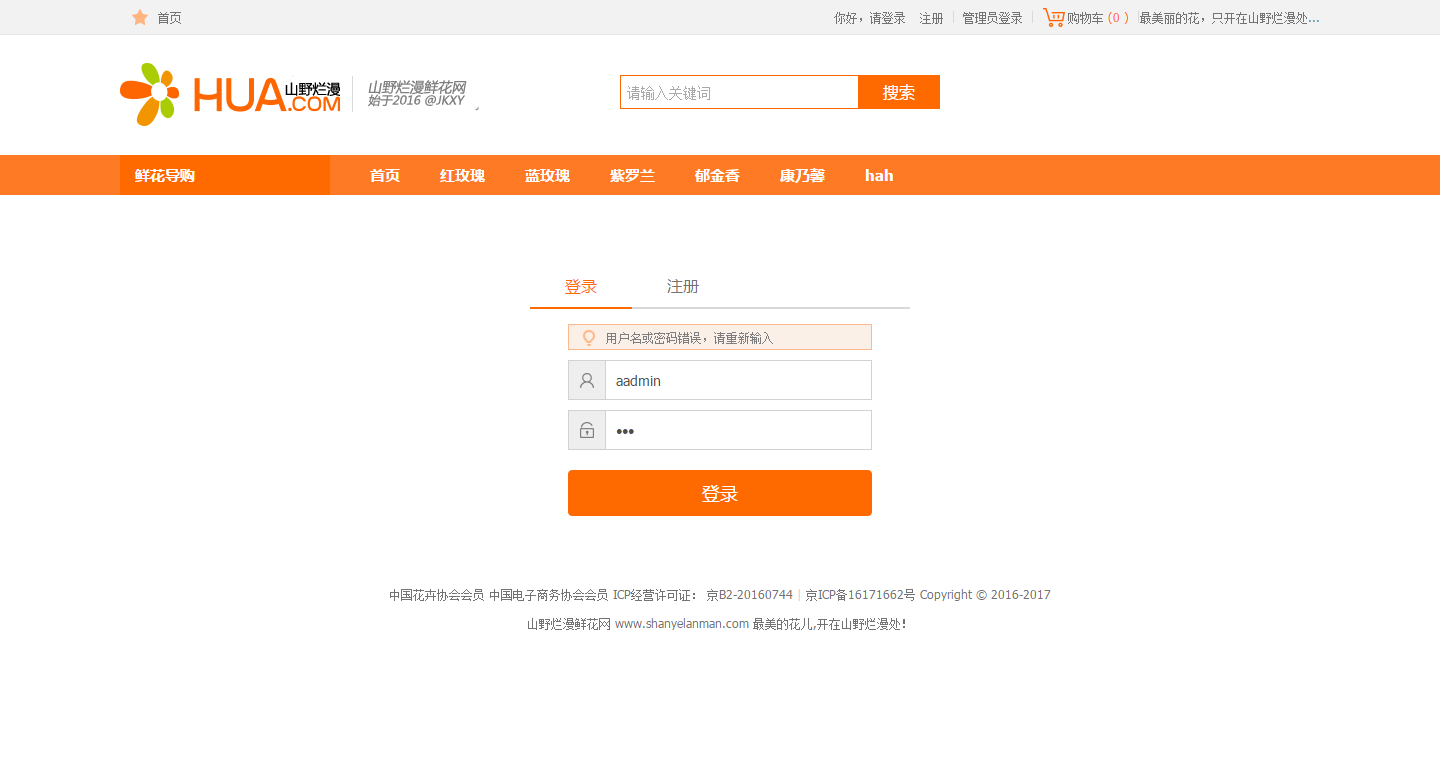Click the password input field
1440x775 pixels.
[738, 430]
